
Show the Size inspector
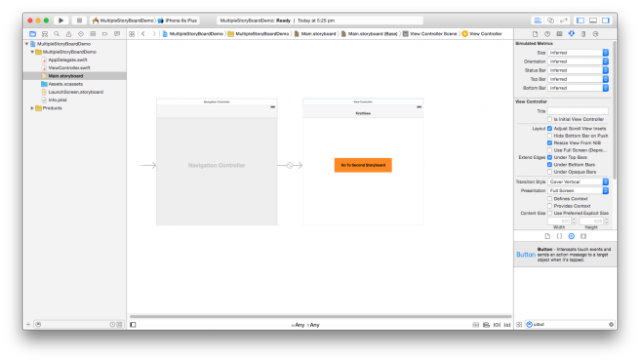(584, 34)
